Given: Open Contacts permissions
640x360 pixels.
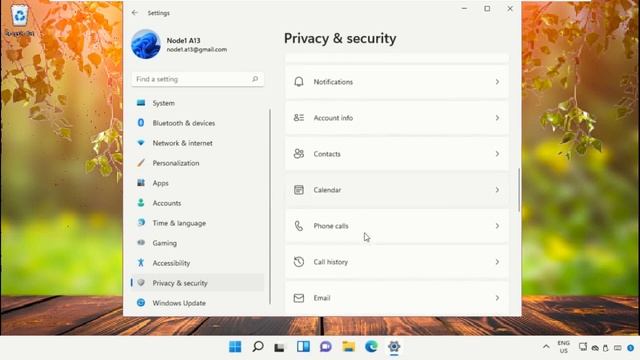Looking at the screenshot, I should [397, 153].
